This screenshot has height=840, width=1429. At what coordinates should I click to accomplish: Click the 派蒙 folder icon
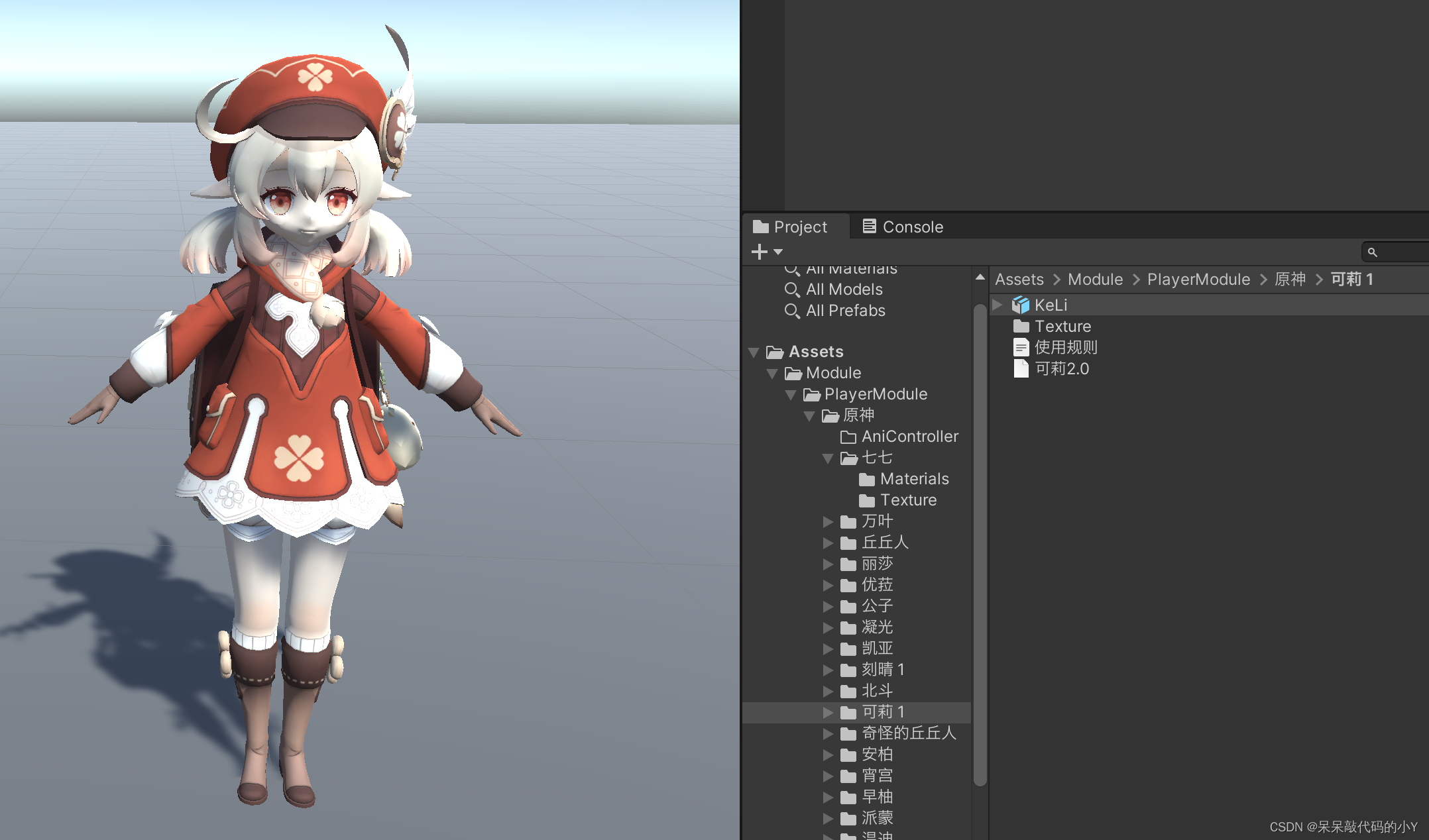tap(848, 818)
